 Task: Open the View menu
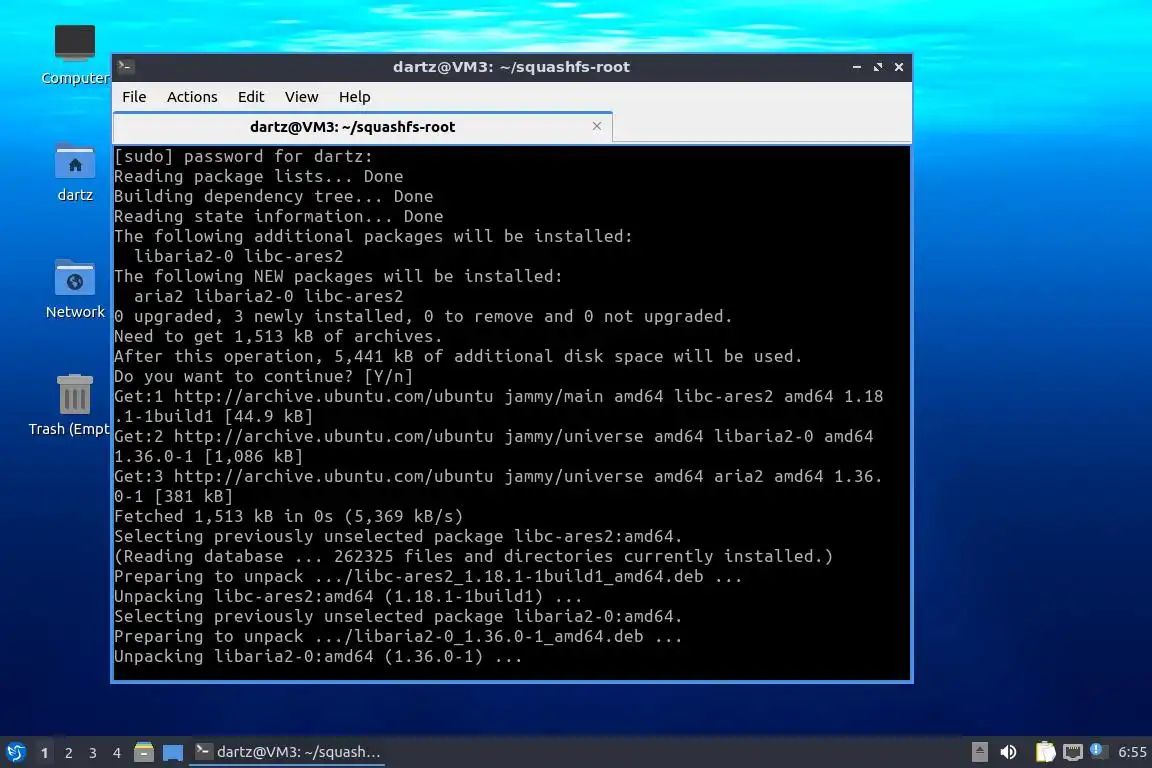coord(301,97)
